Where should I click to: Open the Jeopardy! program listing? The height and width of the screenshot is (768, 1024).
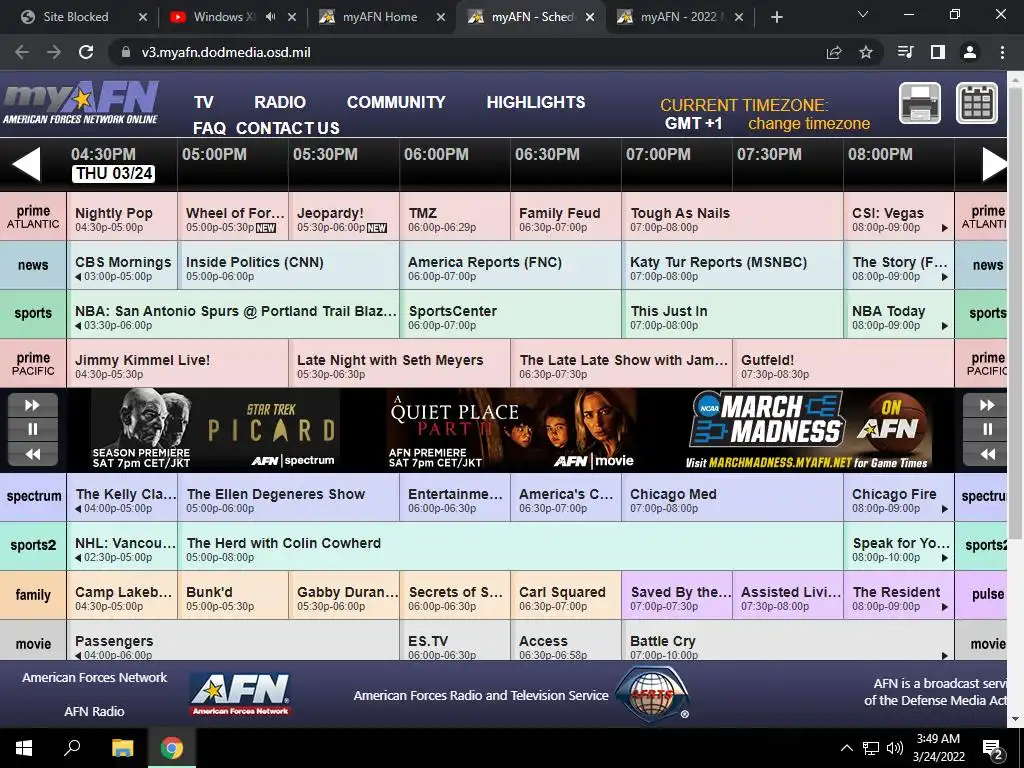pos(344,217)
